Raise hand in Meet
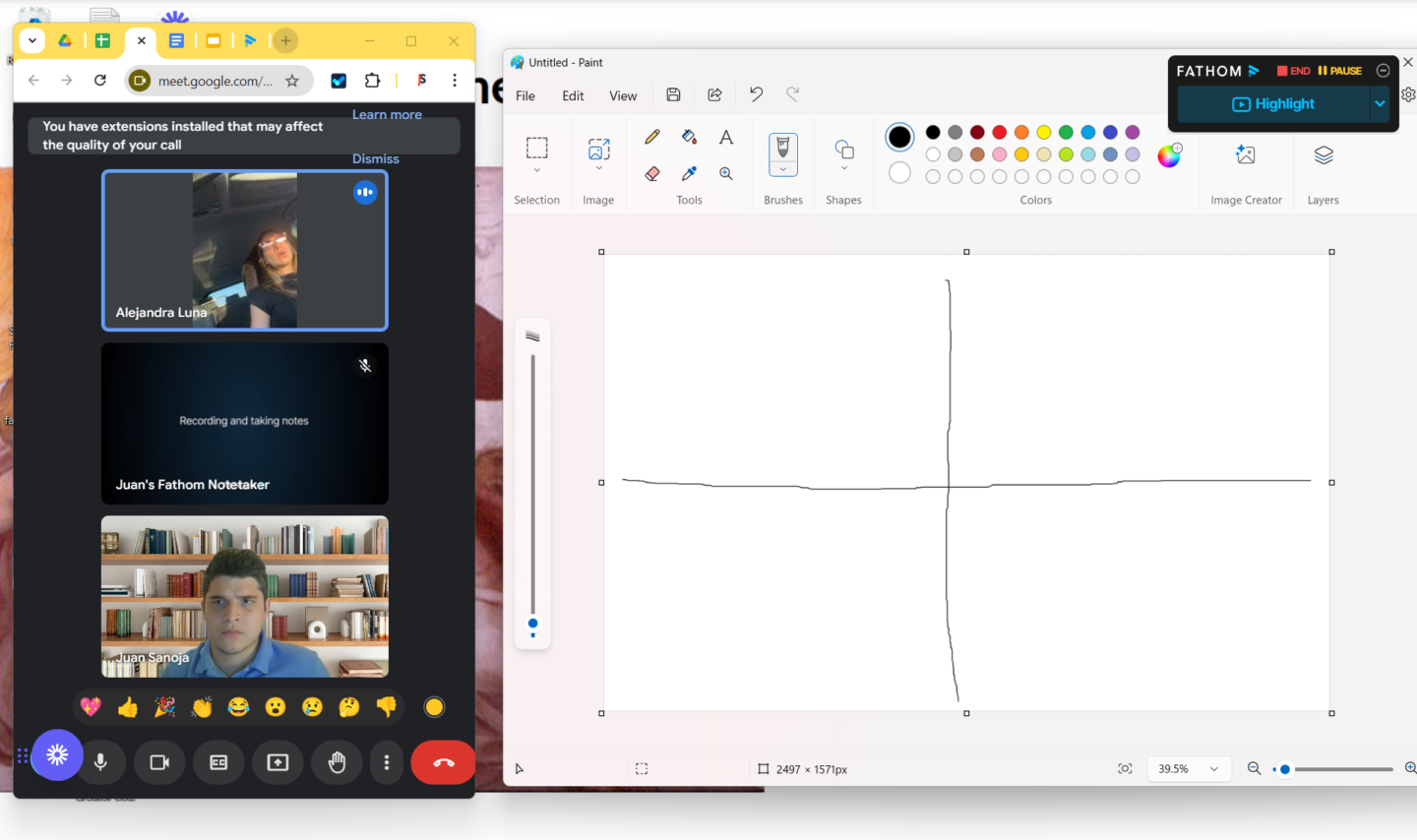This screenshot has width=1417, height=840. tap(337, 763)
